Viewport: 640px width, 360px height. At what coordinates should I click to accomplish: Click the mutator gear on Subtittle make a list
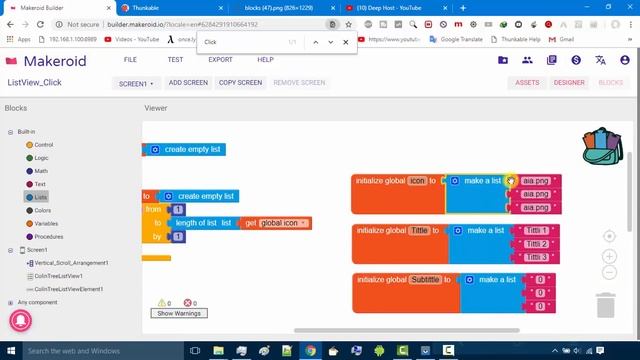pos(470,280)
